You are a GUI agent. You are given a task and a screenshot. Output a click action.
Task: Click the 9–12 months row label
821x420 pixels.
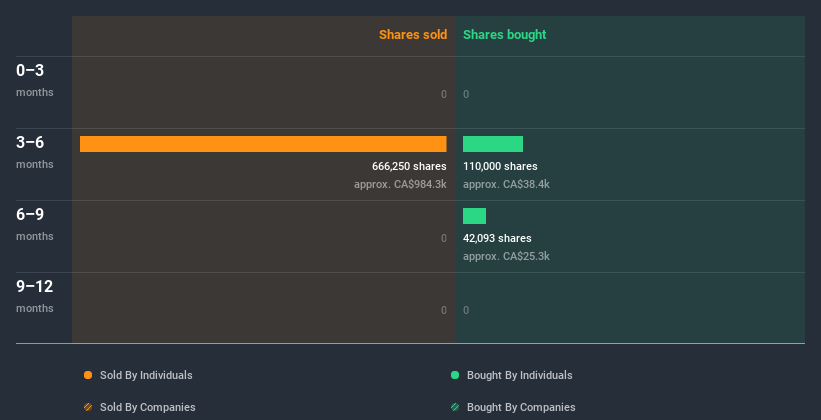click(35, 296)
